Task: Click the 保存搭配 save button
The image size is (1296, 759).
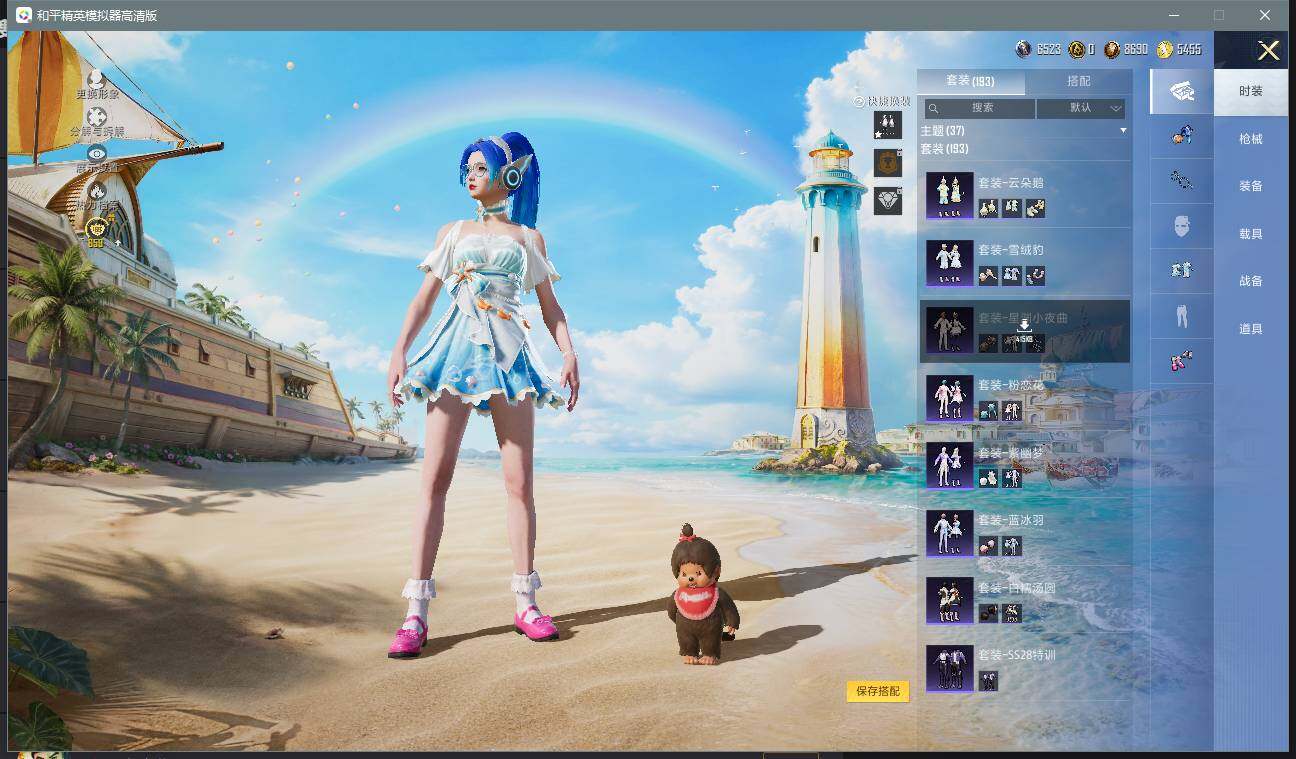Action: (878, 691)
